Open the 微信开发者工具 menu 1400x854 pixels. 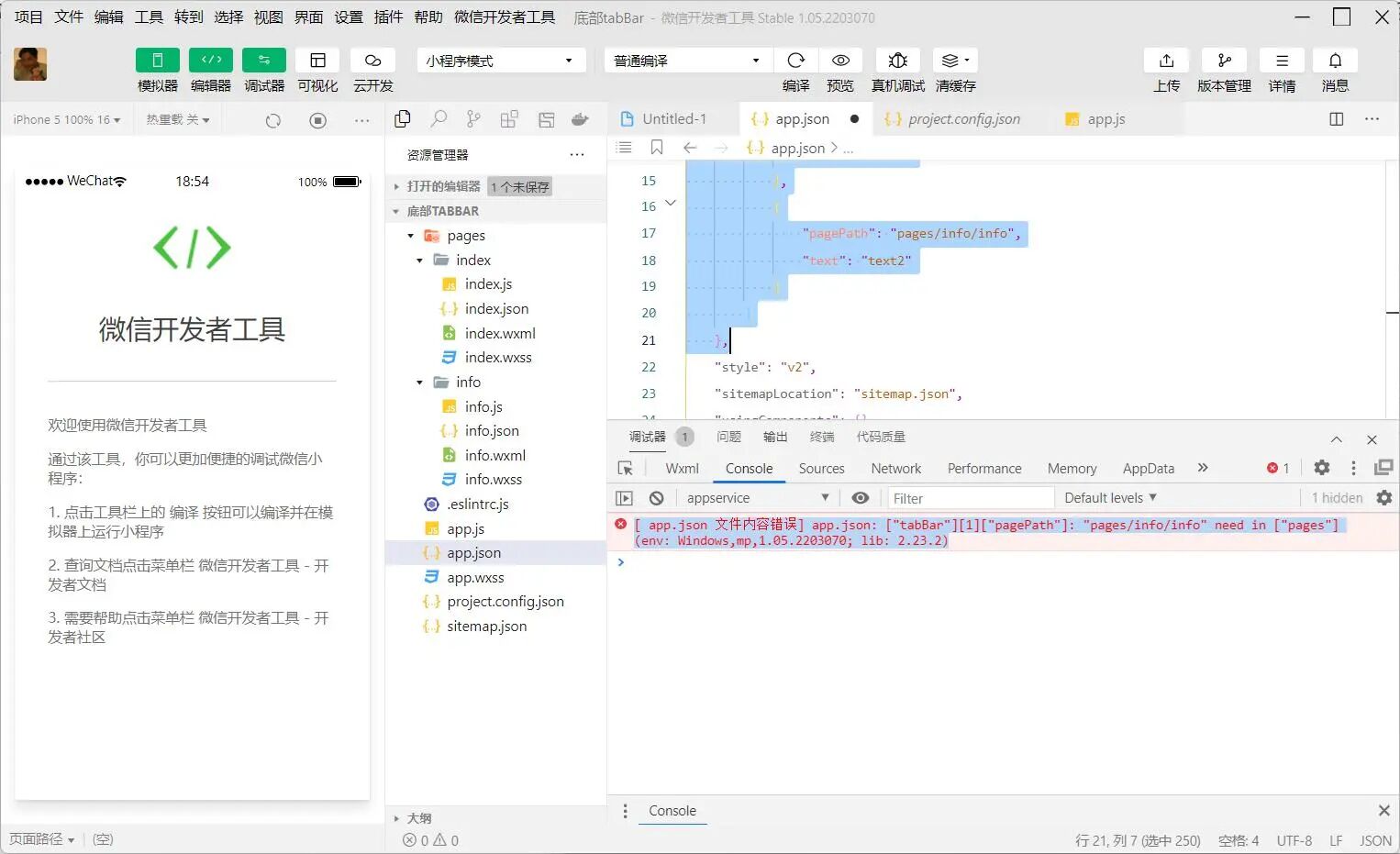505,17
